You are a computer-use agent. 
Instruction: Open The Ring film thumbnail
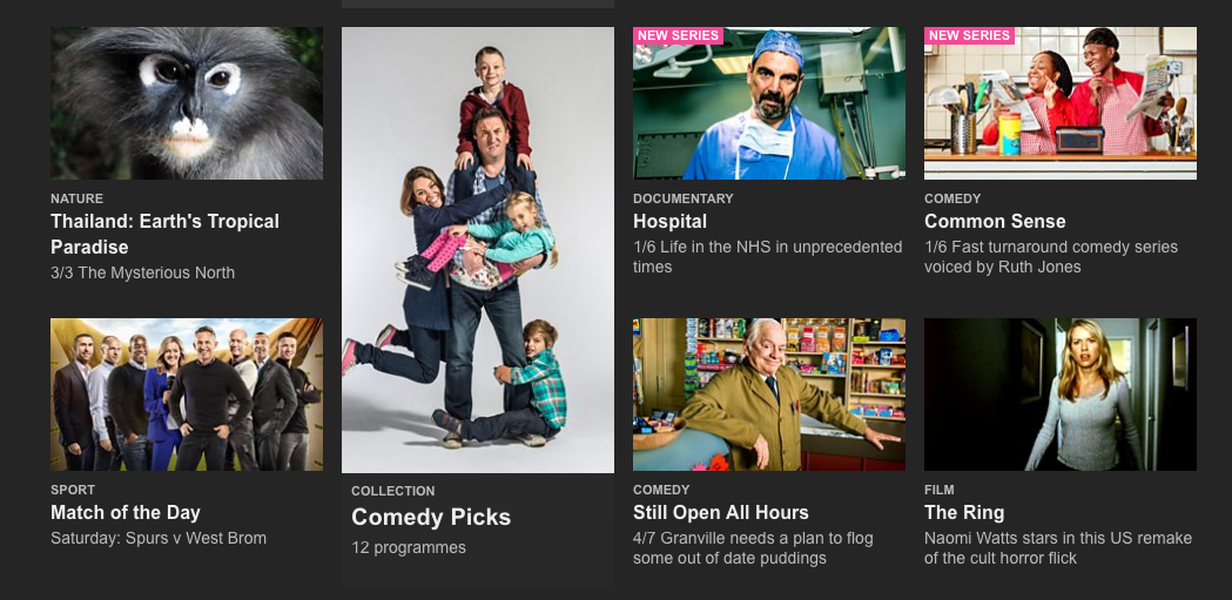click(1060, 394)
